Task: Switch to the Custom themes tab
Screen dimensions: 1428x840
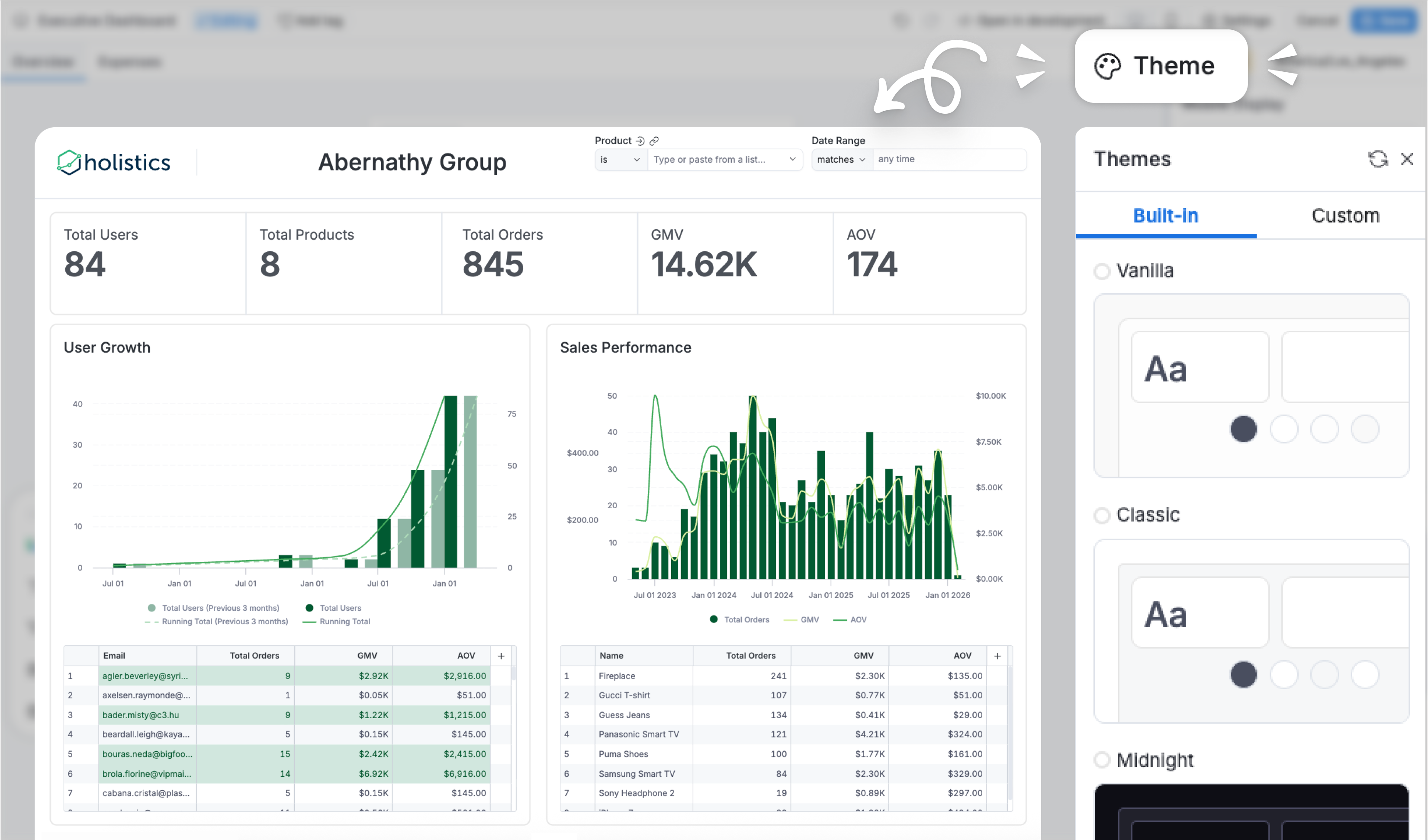Action: coord(1345,215)
